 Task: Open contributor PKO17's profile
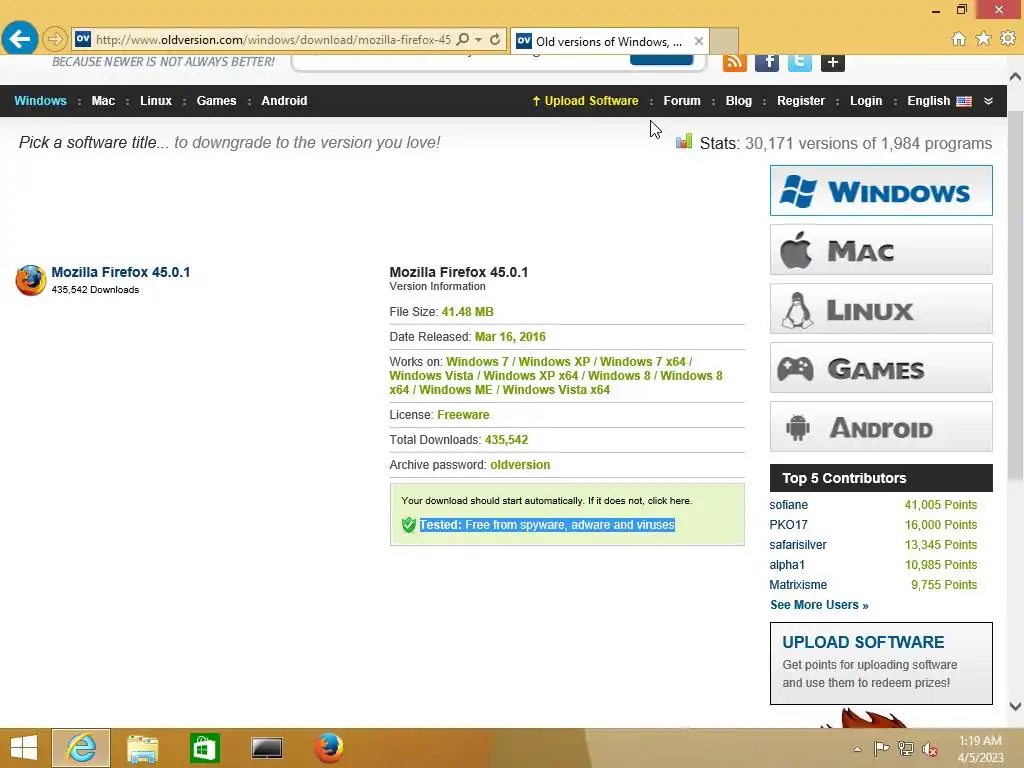(x=788, y=525)
